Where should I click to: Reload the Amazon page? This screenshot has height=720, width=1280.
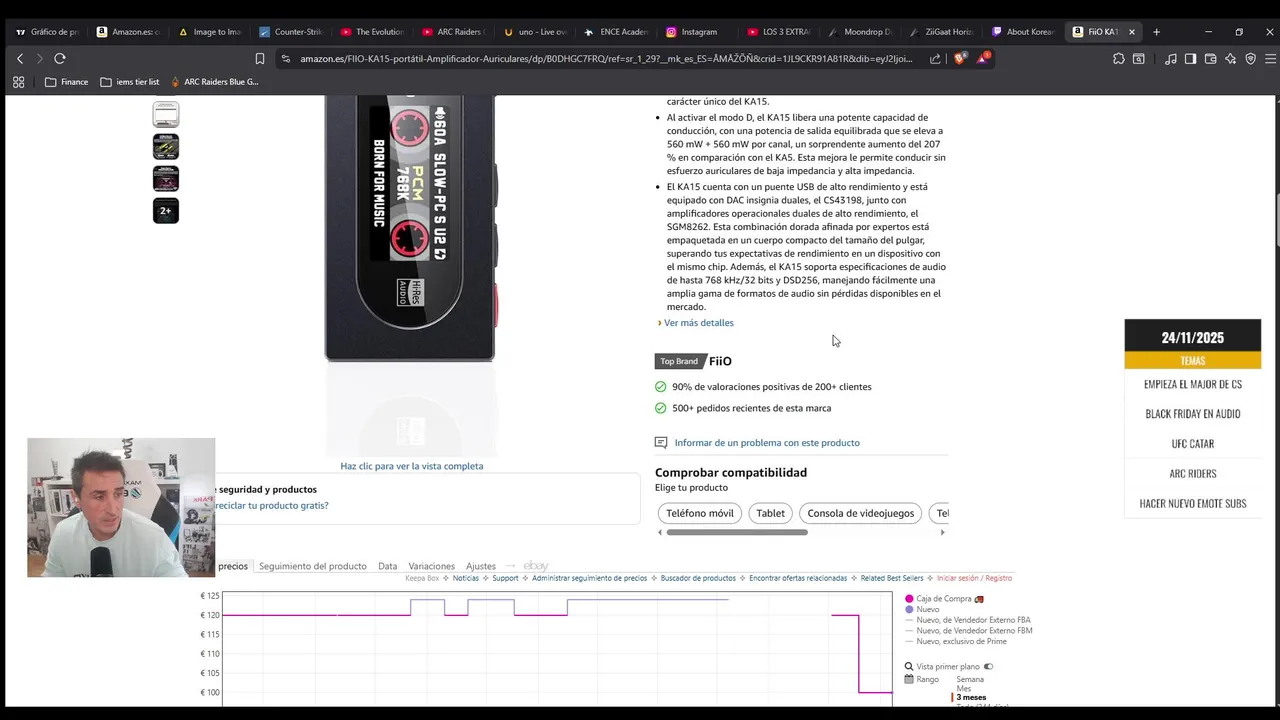[x=60, y=59]
